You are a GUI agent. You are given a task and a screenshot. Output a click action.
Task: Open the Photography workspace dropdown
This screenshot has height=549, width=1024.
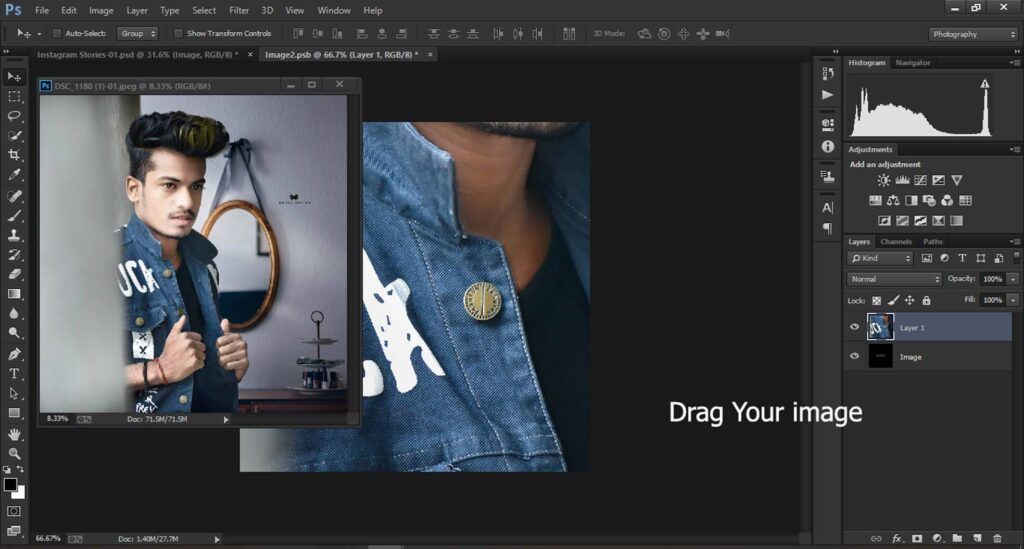pos(973,34)
